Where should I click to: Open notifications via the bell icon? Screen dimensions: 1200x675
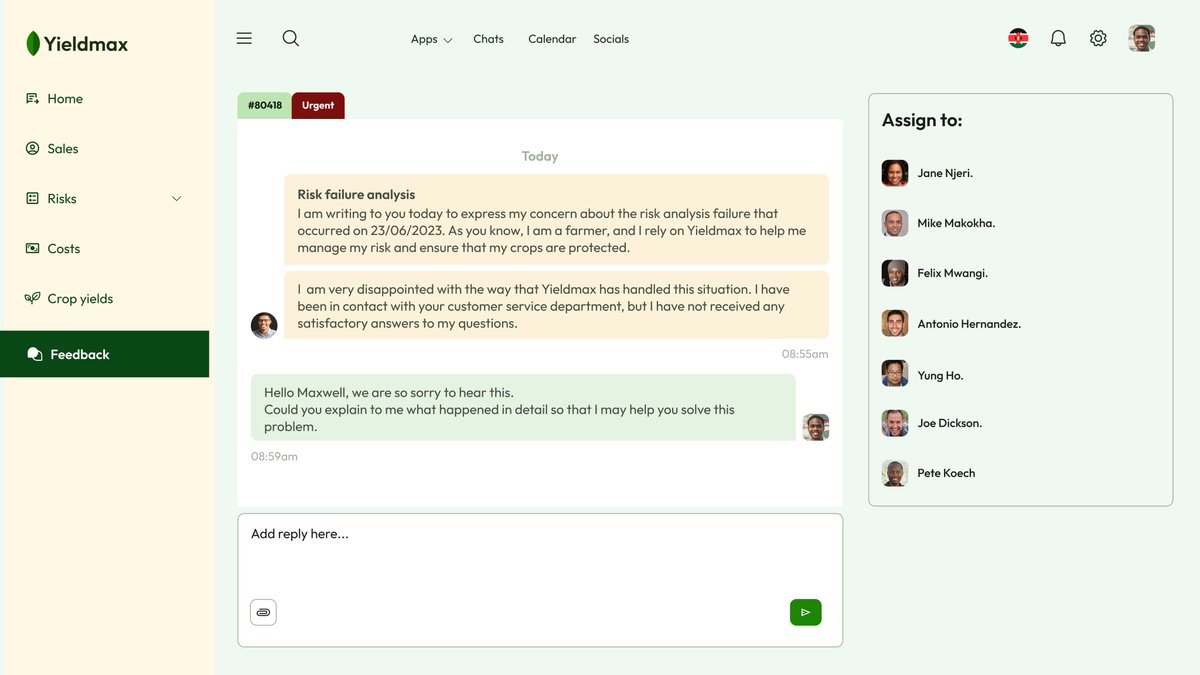click(1057, 37)
